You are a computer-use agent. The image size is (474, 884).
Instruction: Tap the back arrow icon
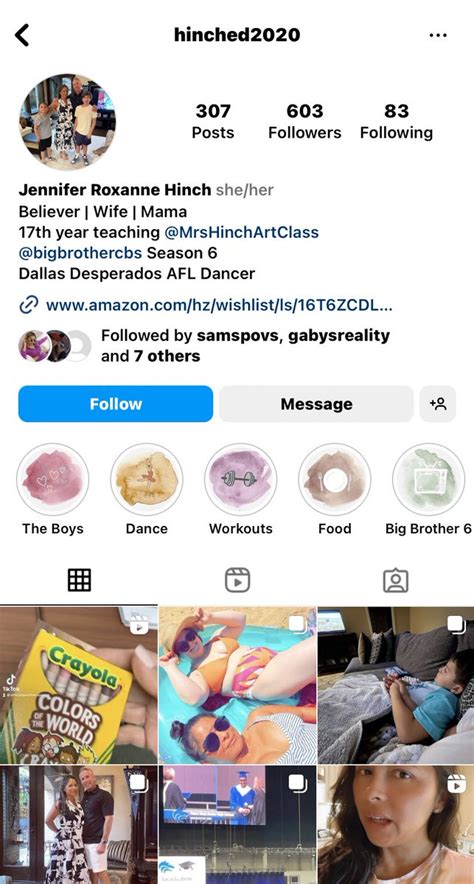pos(22,35)
